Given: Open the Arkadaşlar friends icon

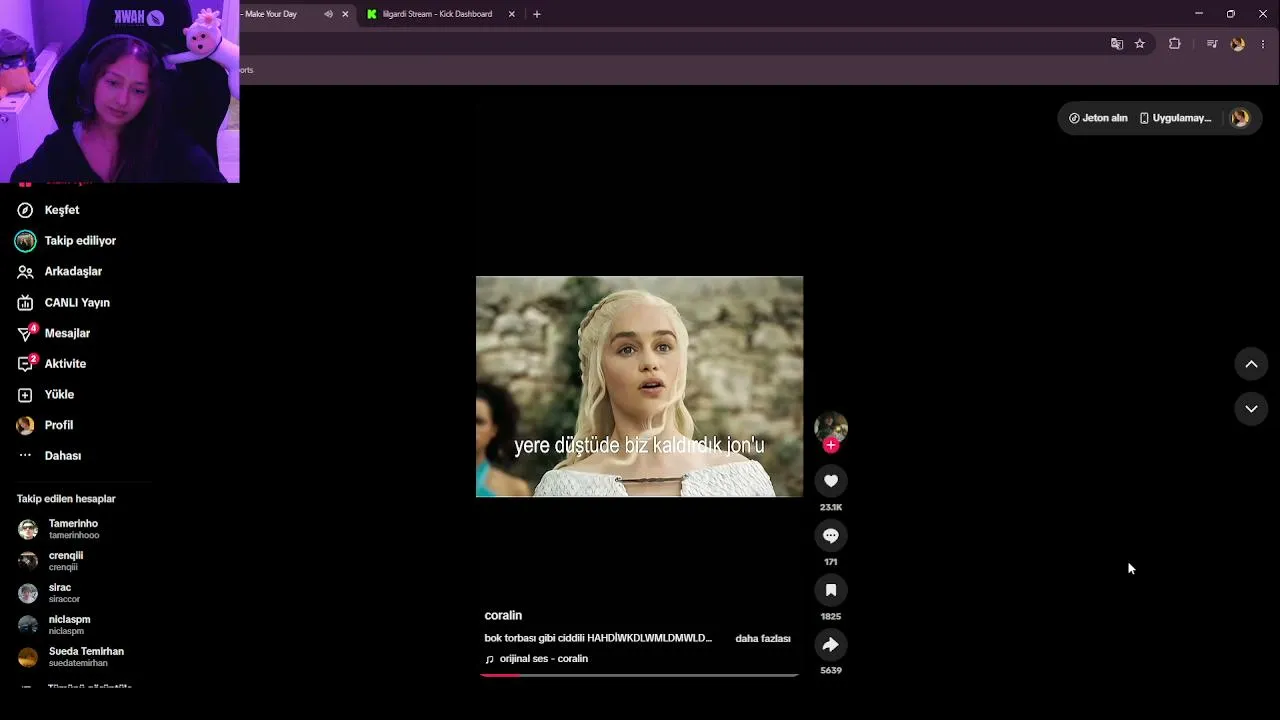Looking at the screenshot, I should tap(25, 272).
